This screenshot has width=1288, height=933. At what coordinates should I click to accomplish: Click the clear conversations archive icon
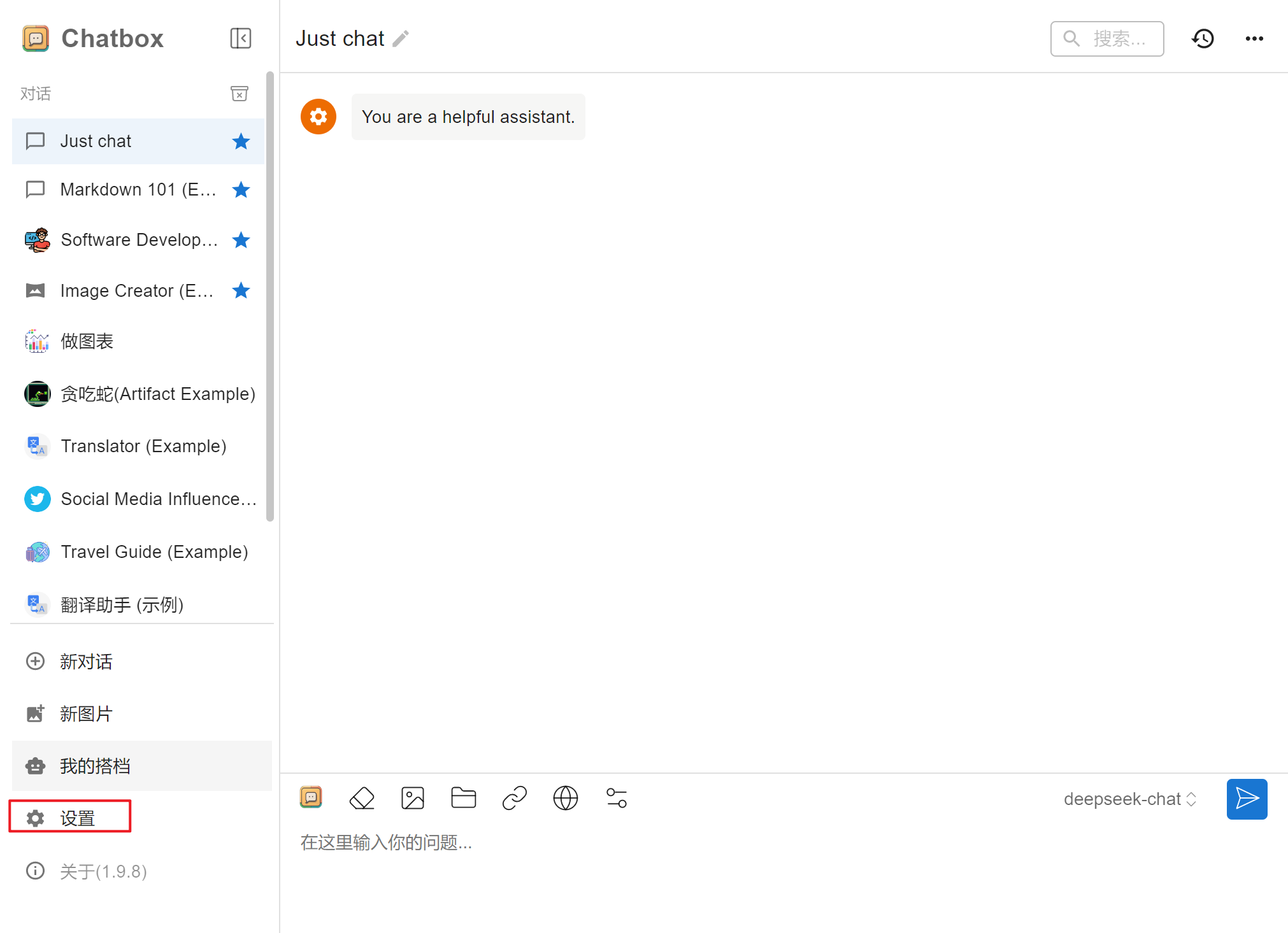tap(240, 94)
